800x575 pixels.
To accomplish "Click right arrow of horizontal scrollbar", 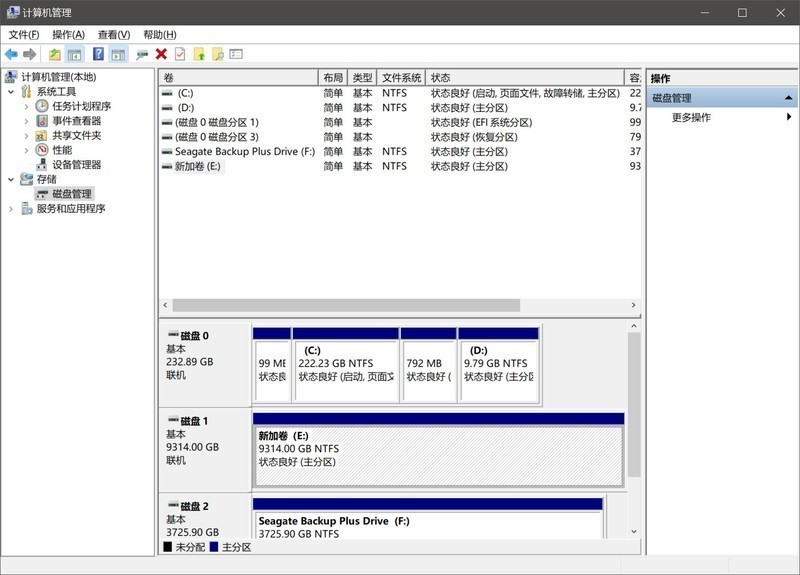I will (x=634, y=305).
